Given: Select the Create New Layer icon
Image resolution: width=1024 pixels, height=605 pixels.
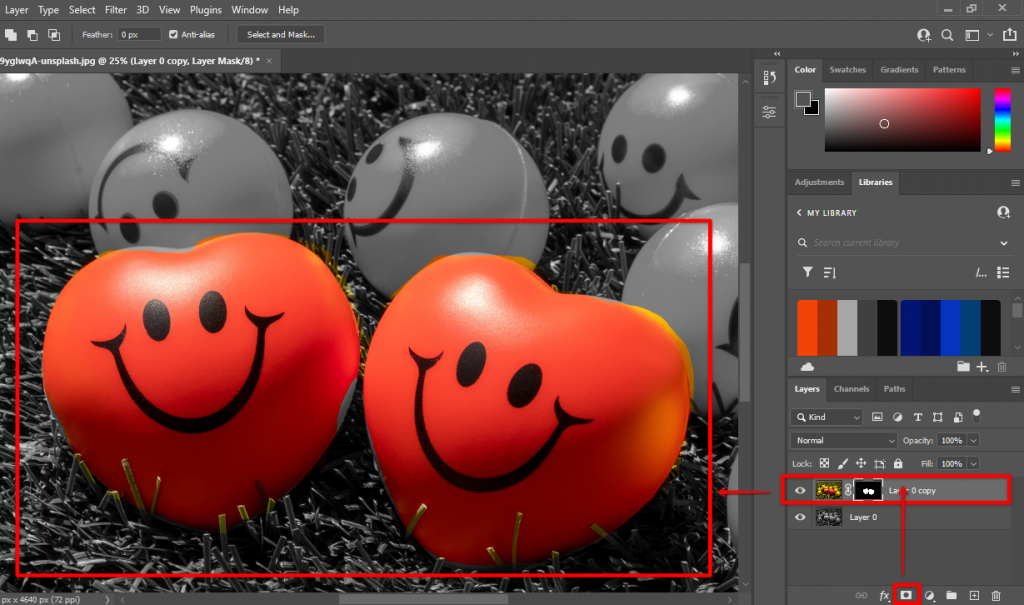Looking at the screenshot, I should pos(975,595).
